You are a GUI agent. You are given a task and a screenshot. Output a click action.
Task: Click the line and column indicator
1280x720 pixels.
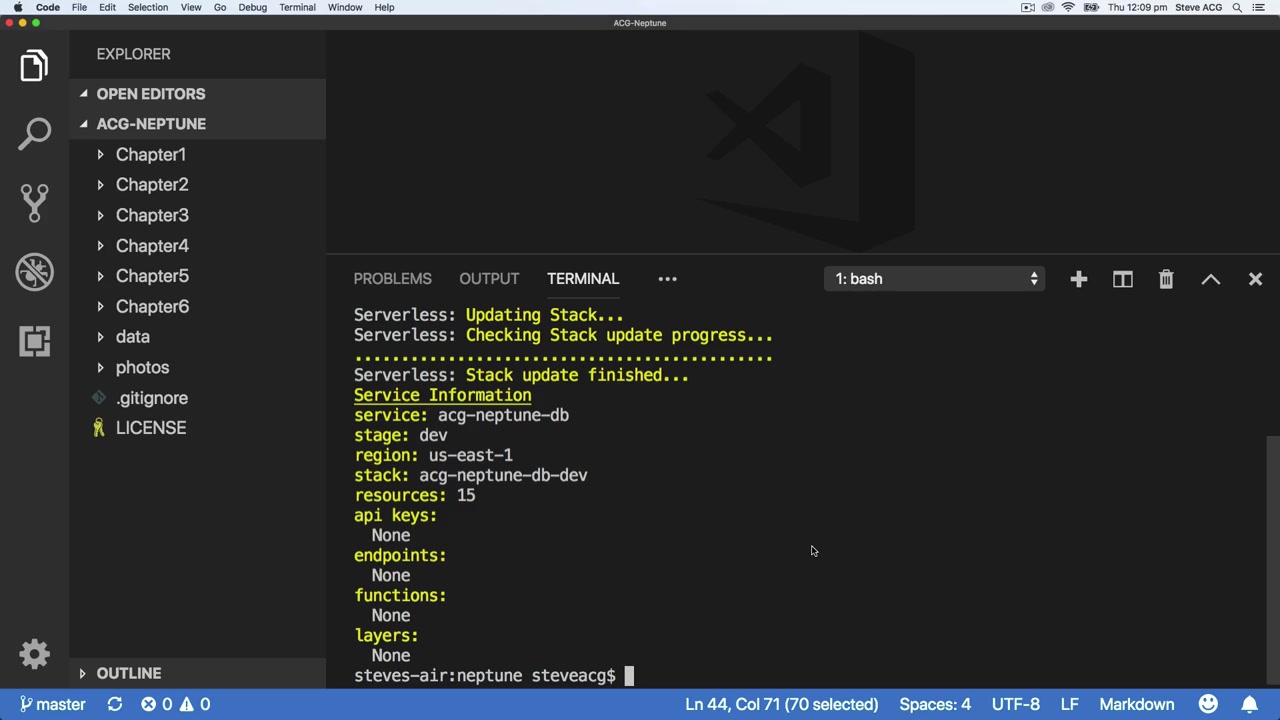[781, 704]
